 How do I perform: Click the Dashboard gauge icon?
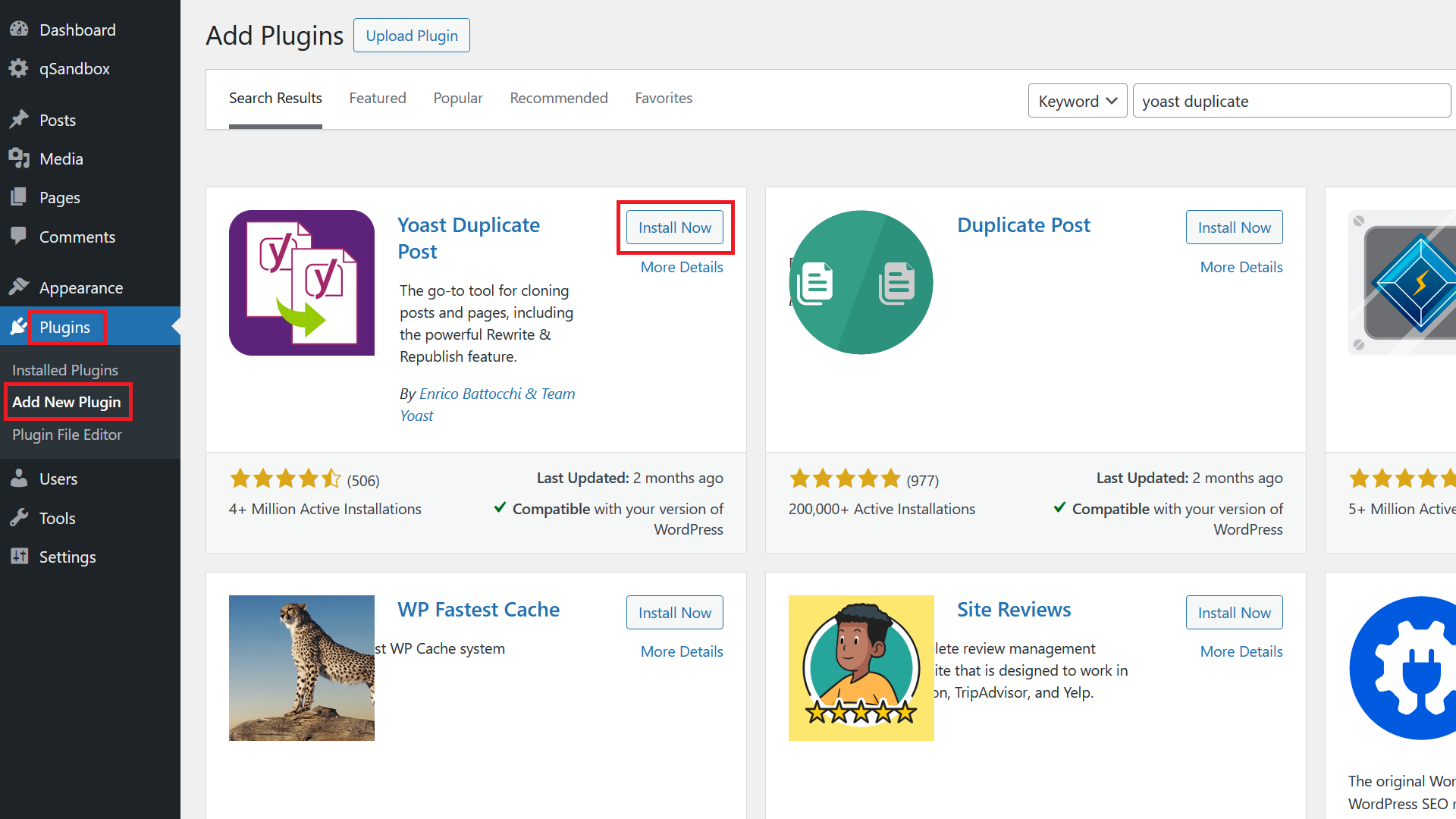[x=19, y=30]
